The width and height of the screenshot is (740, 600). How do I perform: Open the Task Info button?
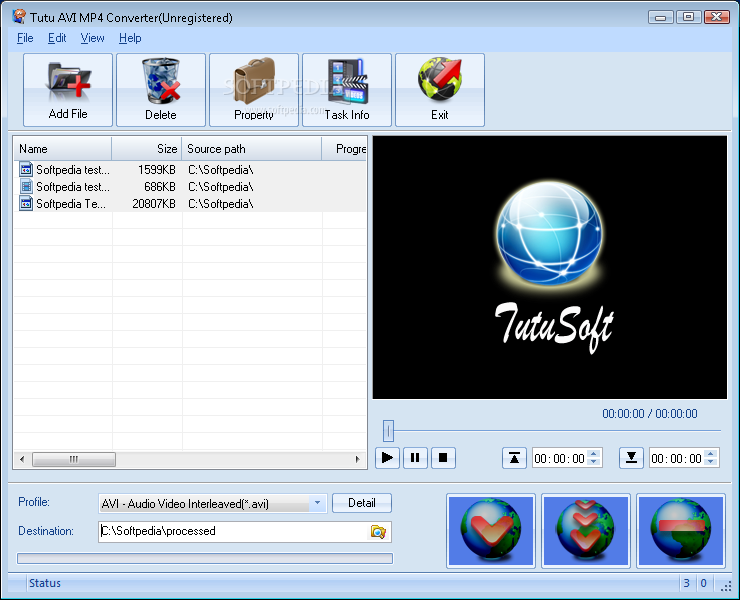(x=347, y=90)
